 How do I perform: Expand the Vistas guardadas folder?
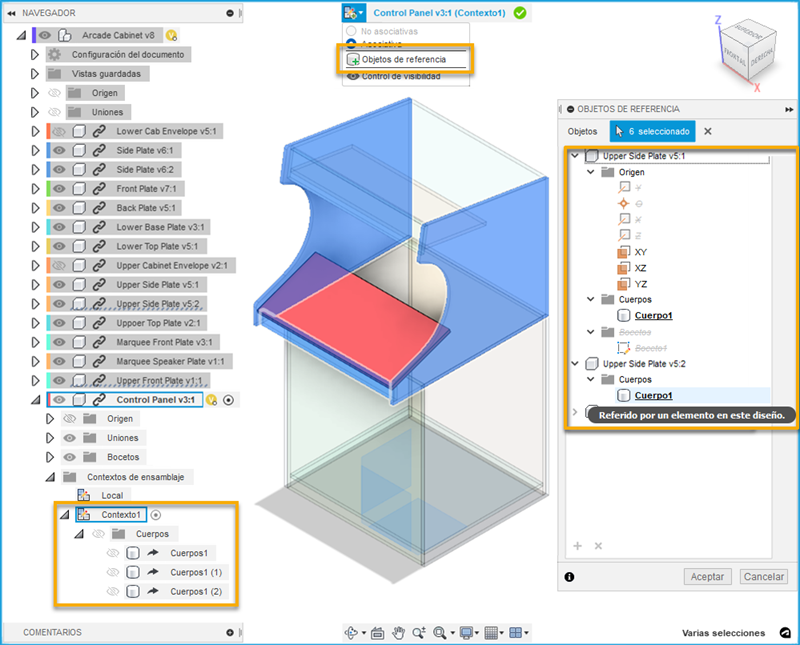click(x=35, y=74)
